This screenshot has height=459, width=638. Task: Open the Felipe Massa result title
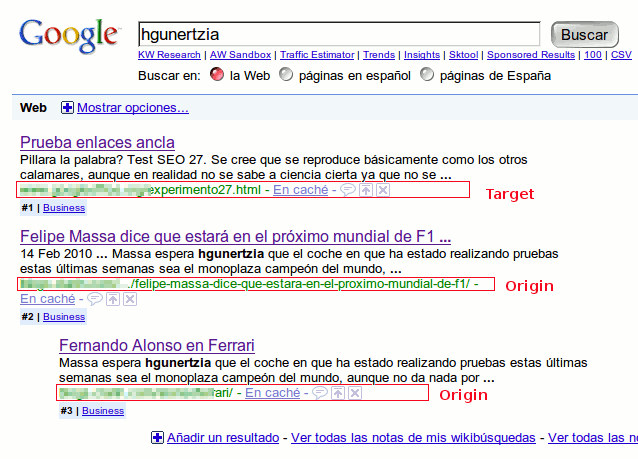pyautogui.click(x=236, y=236)
